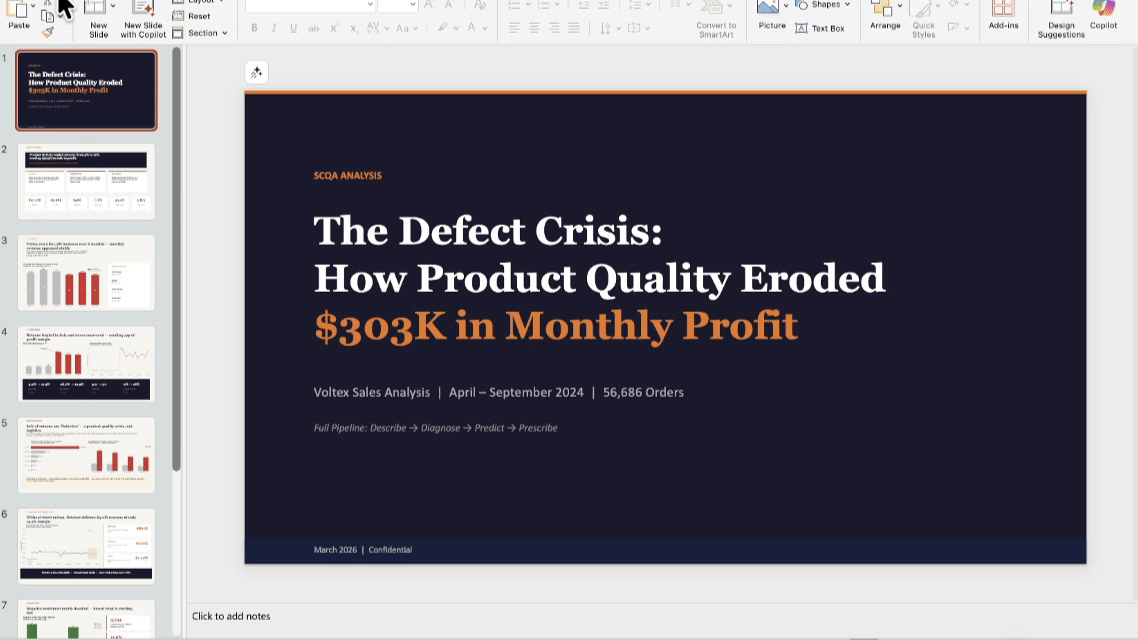The image size is (1138, 640).
Task: Click the 'Click to add notes' field
Action: pyautogui.click(x=231, y=616)
